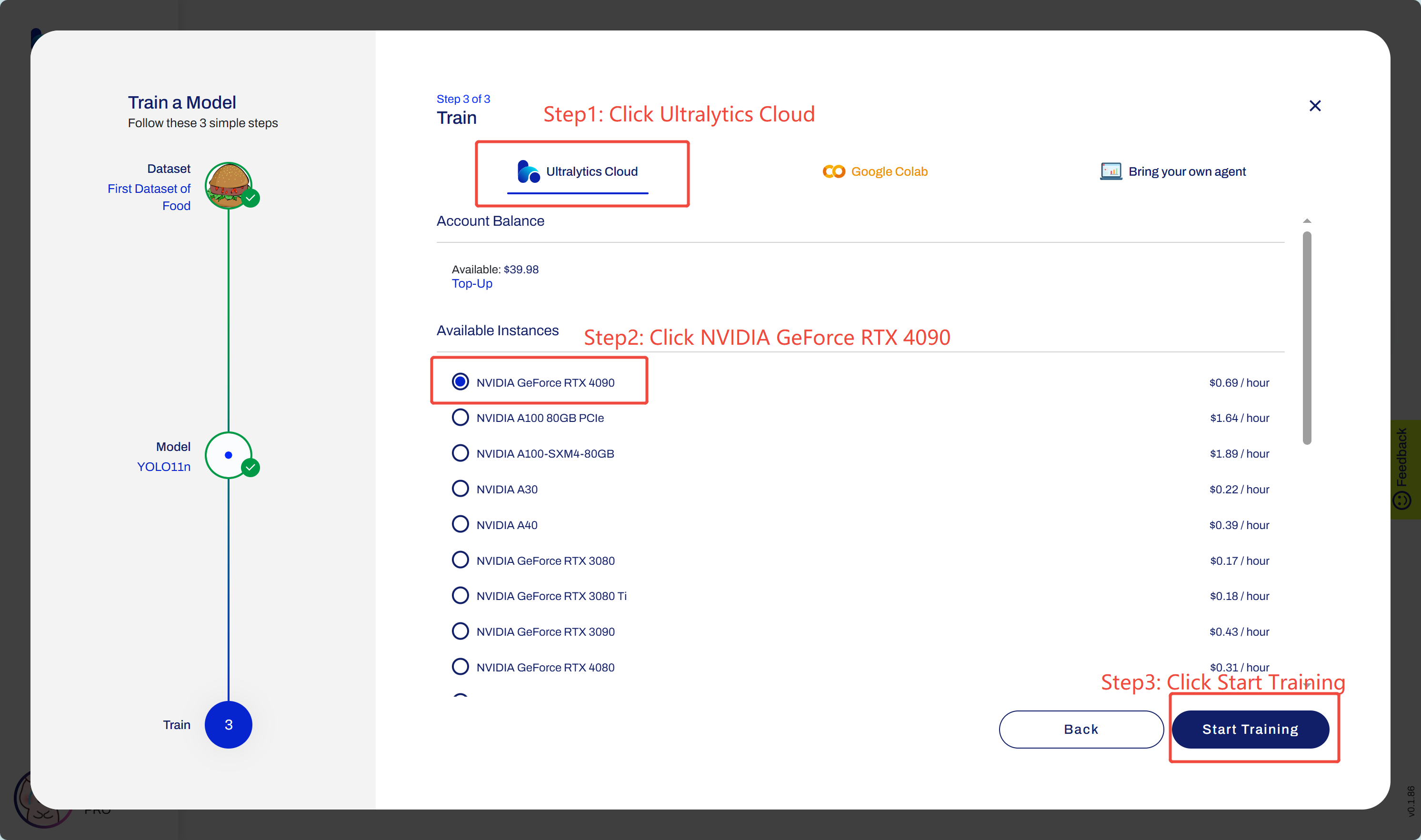
Task: Choose NVIDIA GeForce RTX 3090 instance
Action: tap(460, 631)
